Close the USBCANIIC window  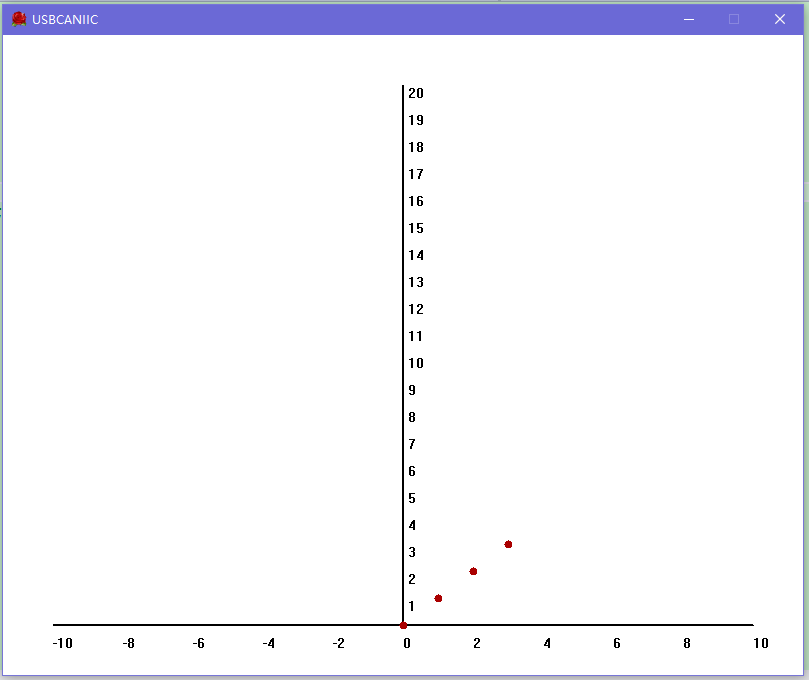pos(780,20)
